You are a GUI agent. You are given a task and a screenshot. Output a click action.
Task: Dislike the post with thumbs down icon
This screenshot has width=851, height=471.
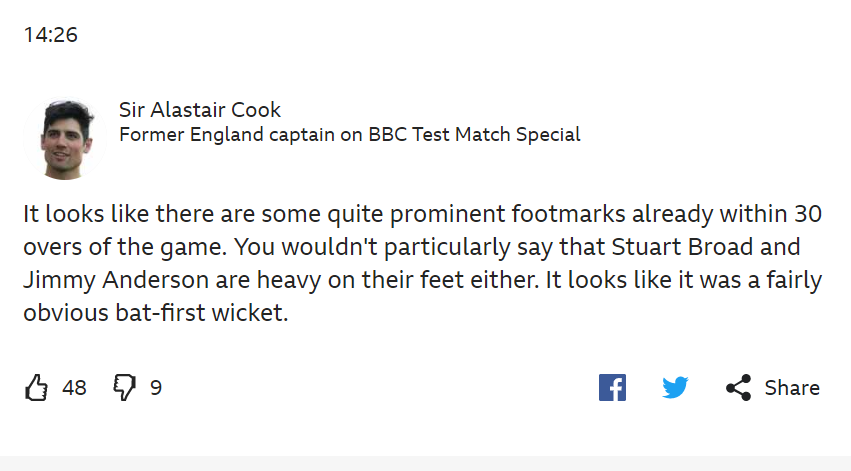(124, 388)
